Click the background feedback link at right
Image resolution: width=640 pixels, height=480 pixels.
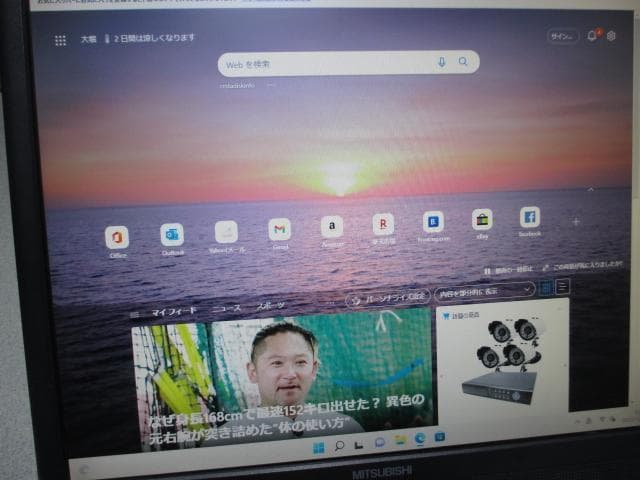coord(582,266)
